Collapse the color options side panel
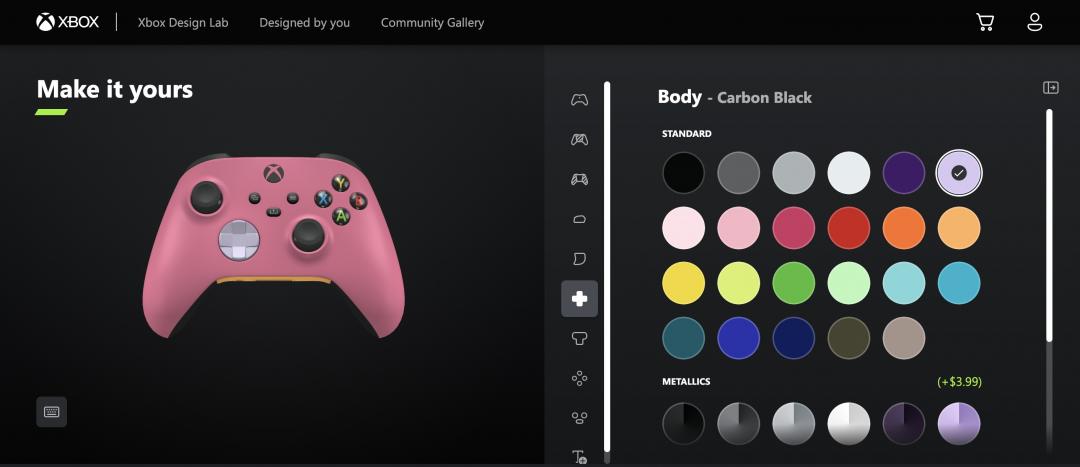The image size is (1080, 467). click(x=1050, y=87)
